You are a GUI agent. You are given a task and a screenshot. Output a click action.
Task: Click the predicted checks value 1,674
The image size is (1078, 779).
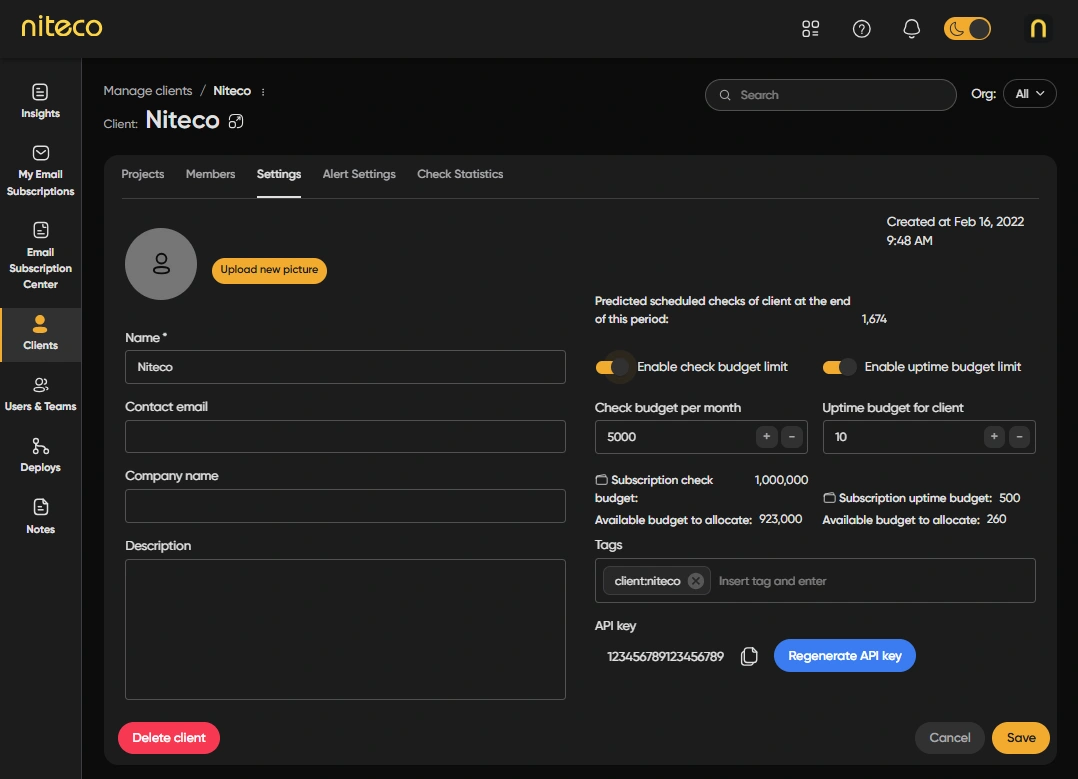[874, 319]
